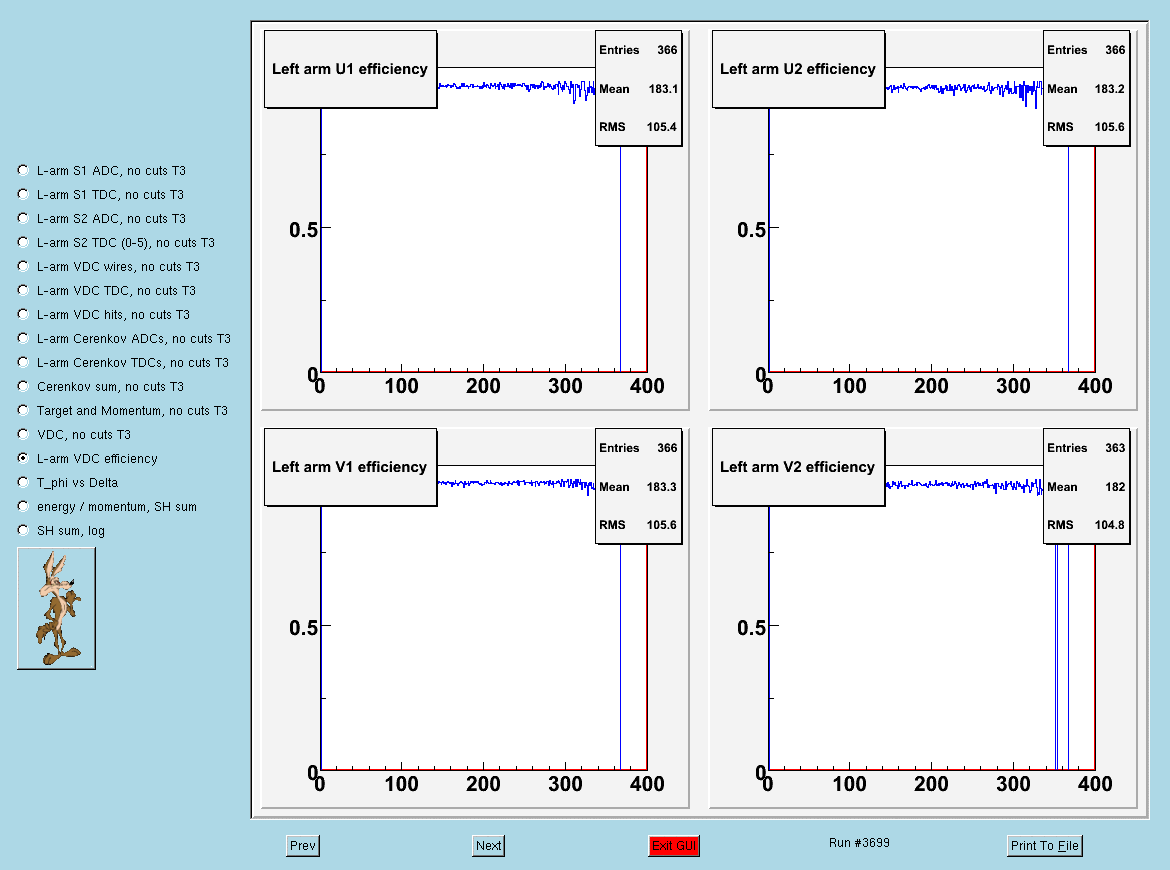1170x870 pixels.
Task: Click RMS 104.8 value in V2 stats
Action: (1110, 525)
